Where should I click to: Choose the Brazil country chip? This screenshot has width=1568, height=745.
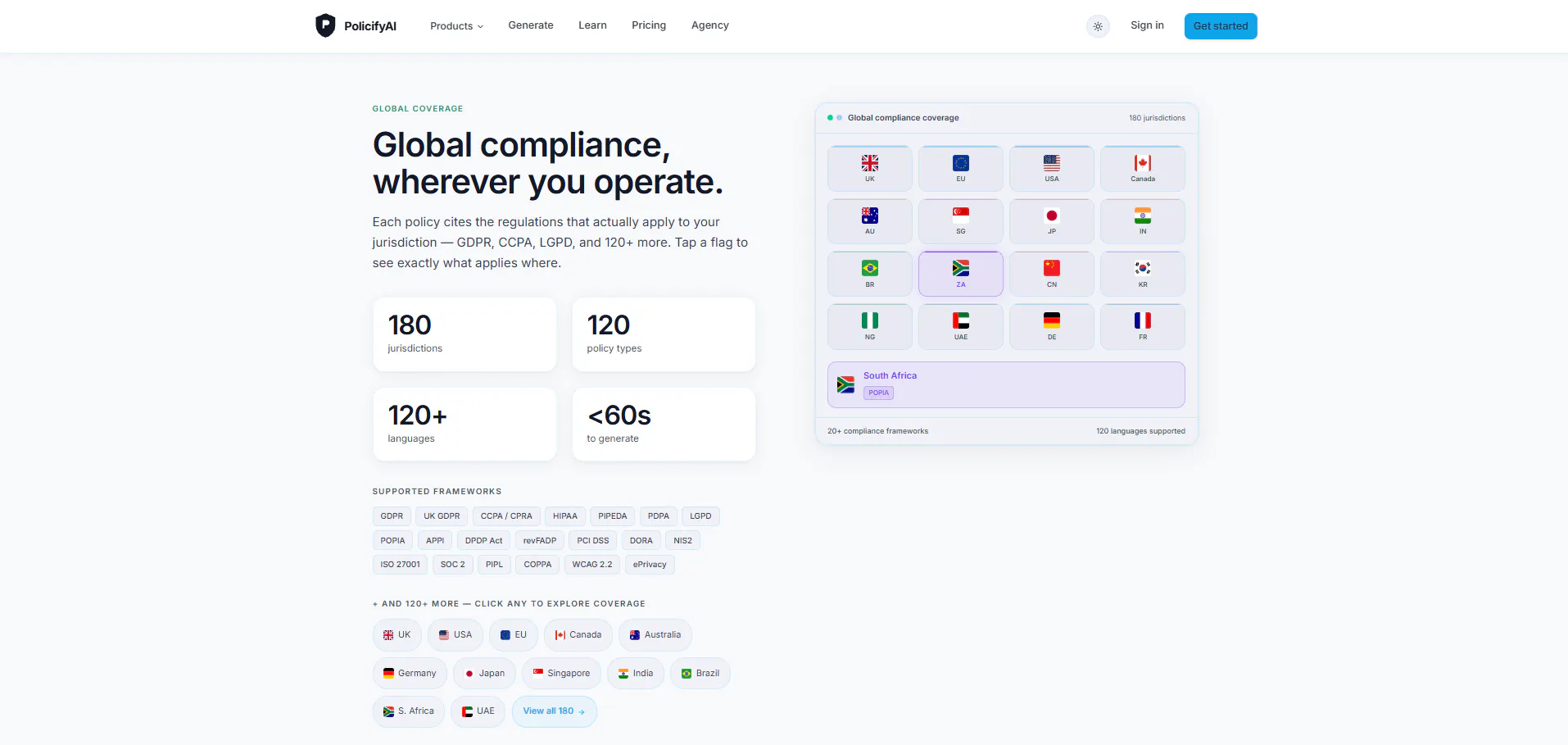pos(700,674)
